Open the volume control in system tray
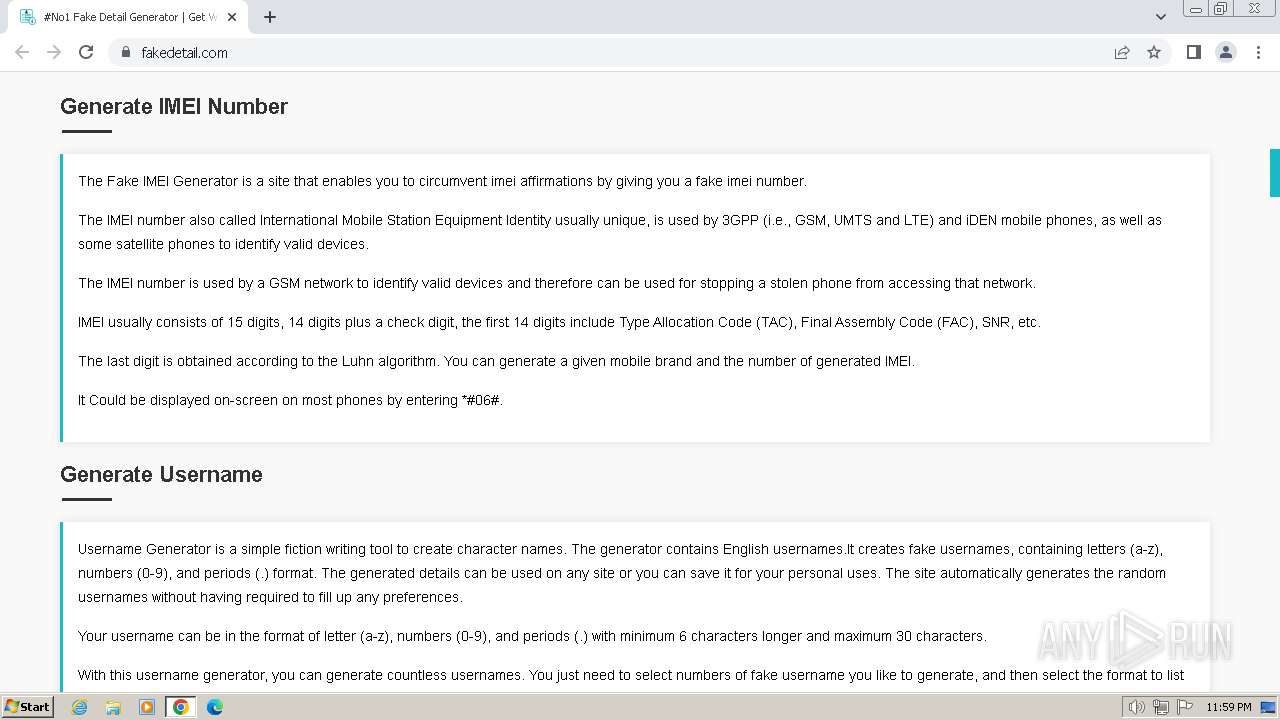The height and width of the screenshot is (720, 1280). coord(1137,707)
